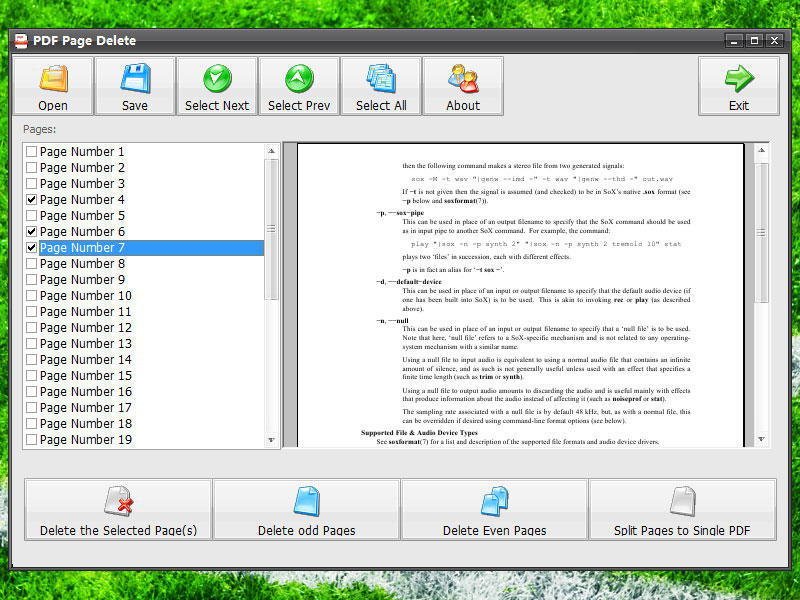Split Pages to Single PDF

682,509
